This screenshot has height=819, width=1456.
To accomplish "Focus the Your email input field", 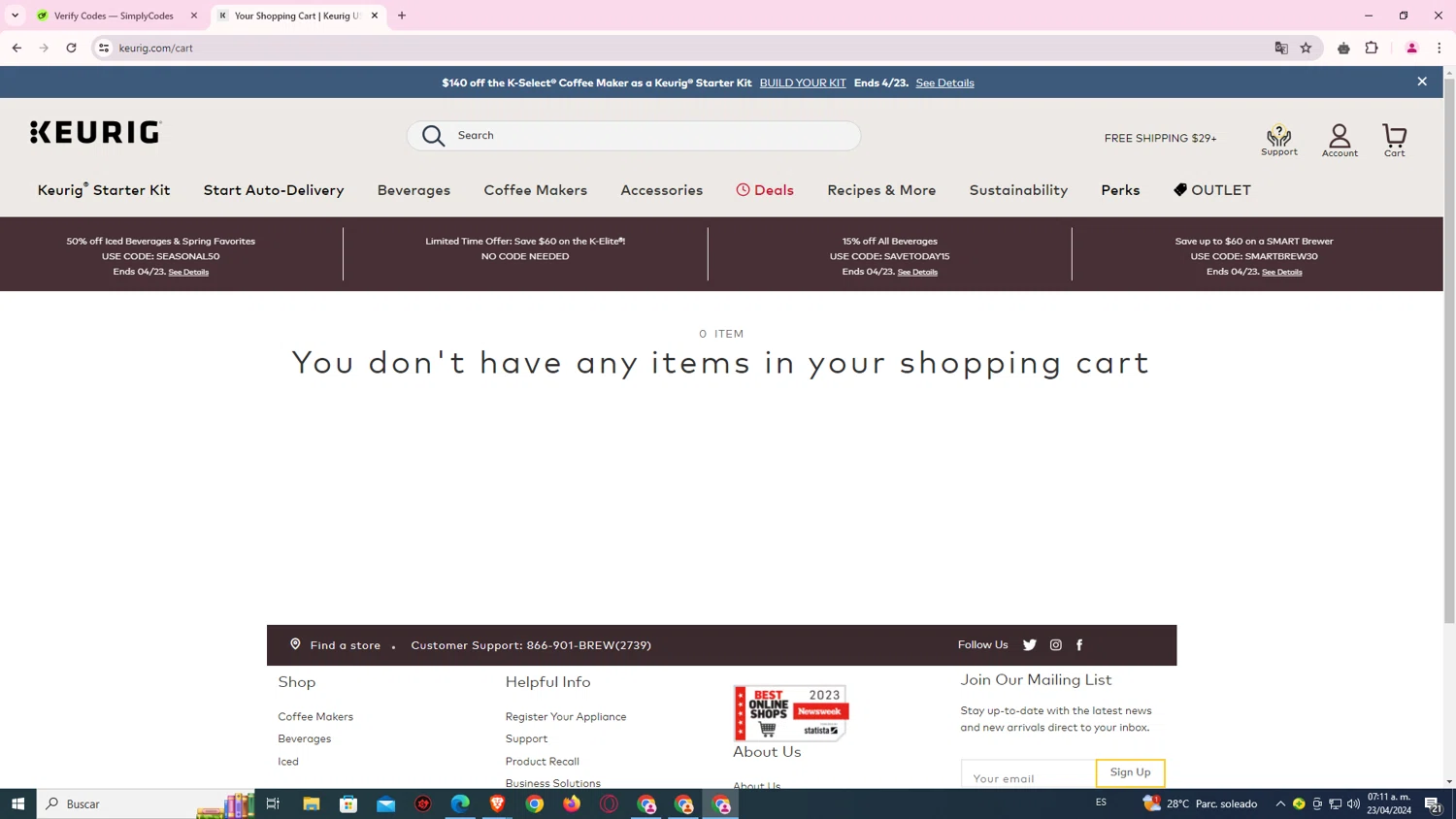I will tap(1028, 774).
